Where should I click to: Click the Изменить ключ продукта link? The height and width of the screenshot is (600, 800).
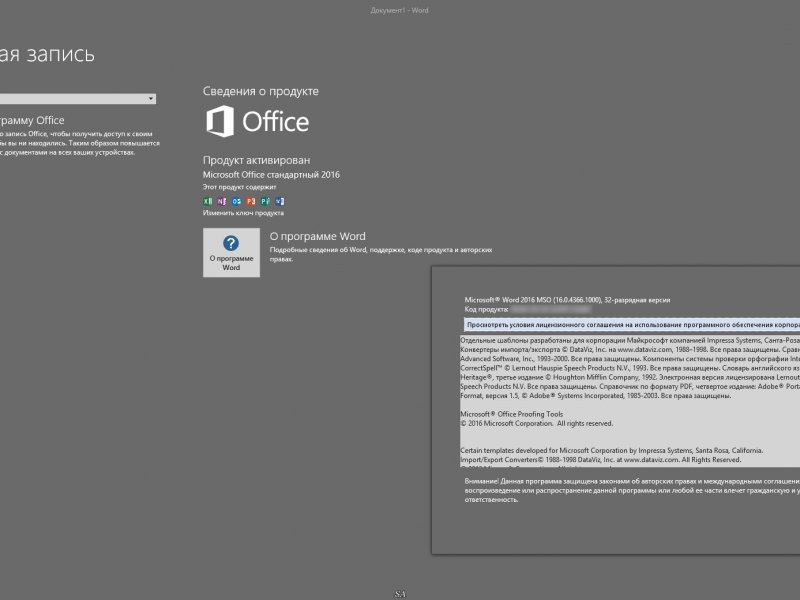[x=243, y=213]
